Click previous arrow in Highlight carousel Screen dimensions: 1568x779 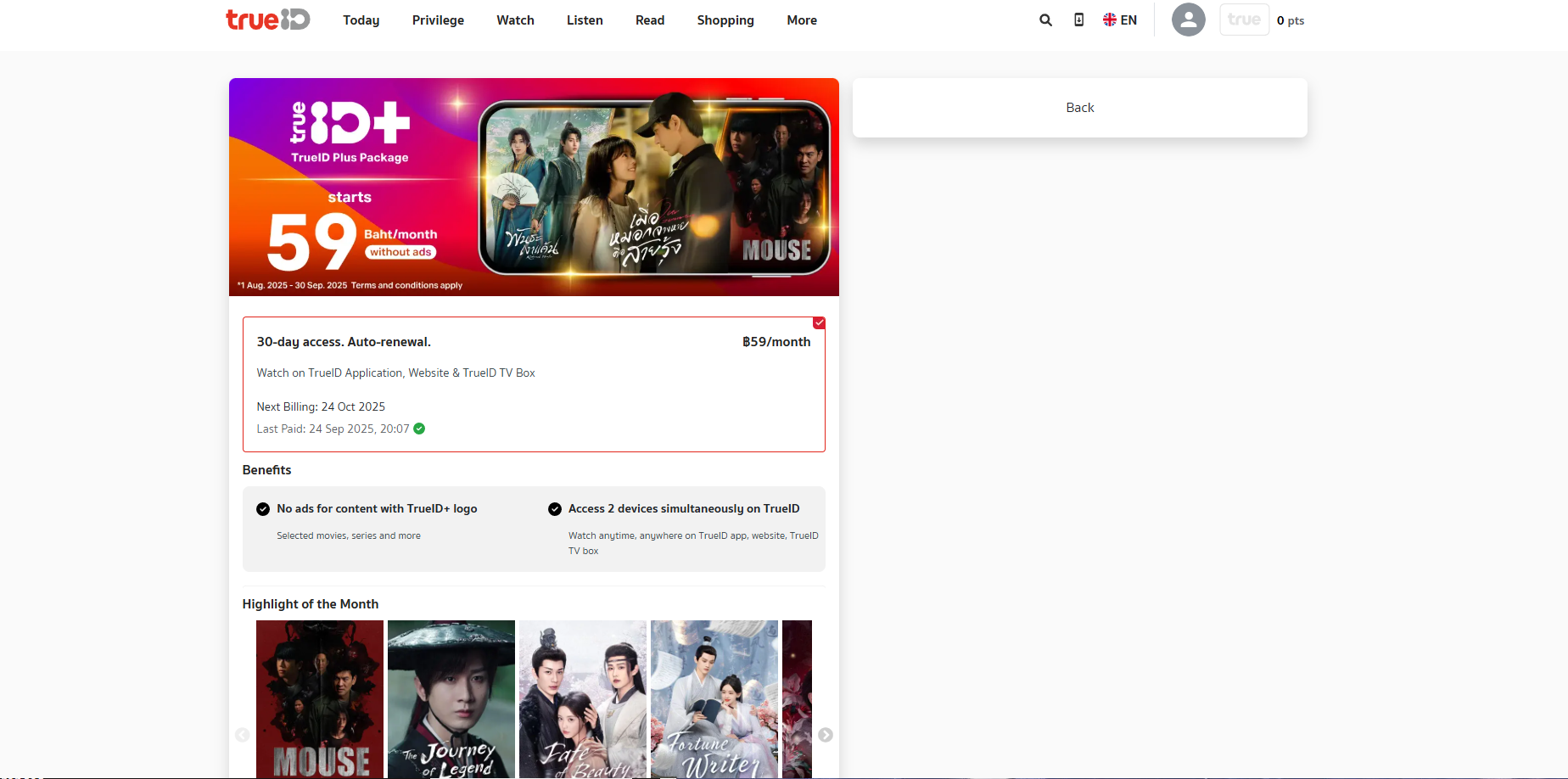(x=242, y=735)
